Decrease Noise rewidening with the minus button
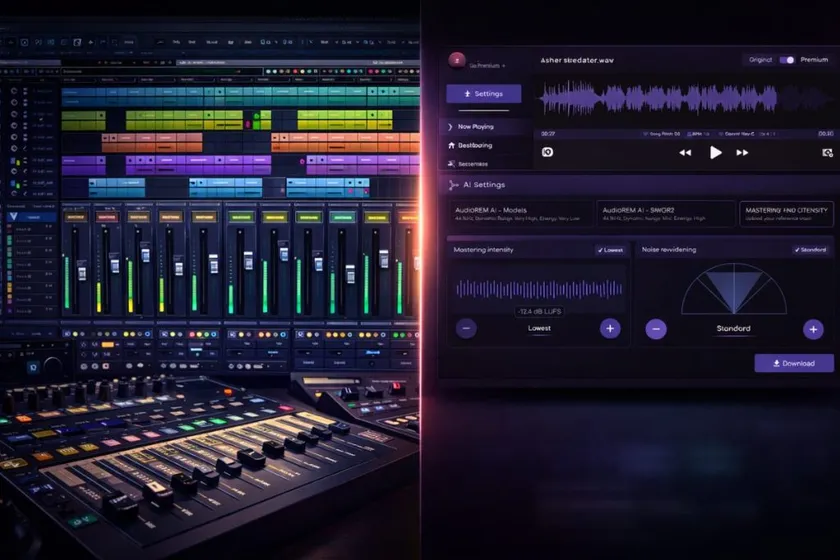This screenshot has height=560, width=840. pos(656,329)
